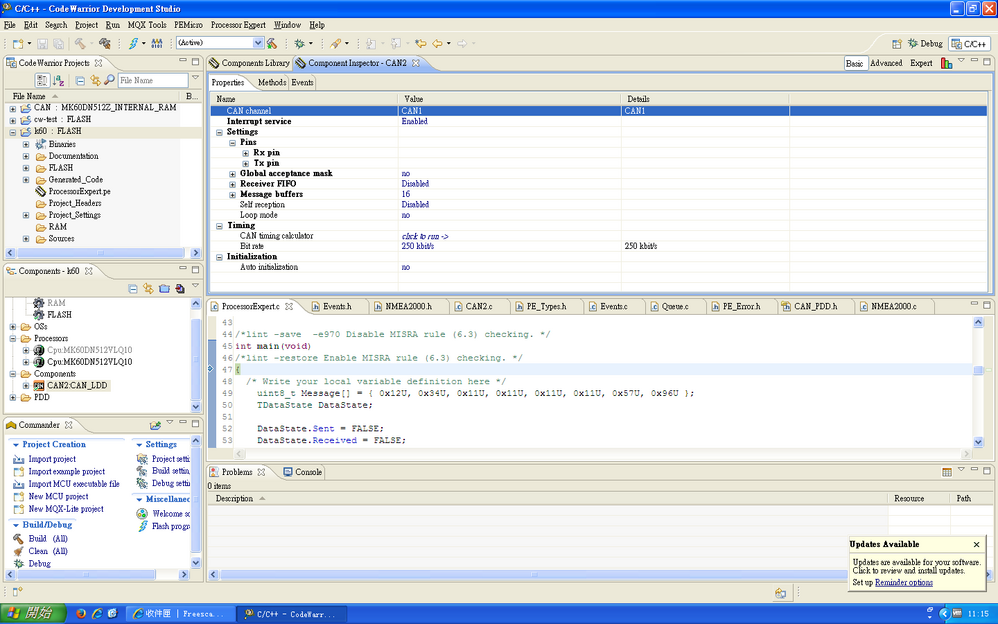The image size is (998, 624).
Task: Switch to the Methods tab
Action: [272, 82]
